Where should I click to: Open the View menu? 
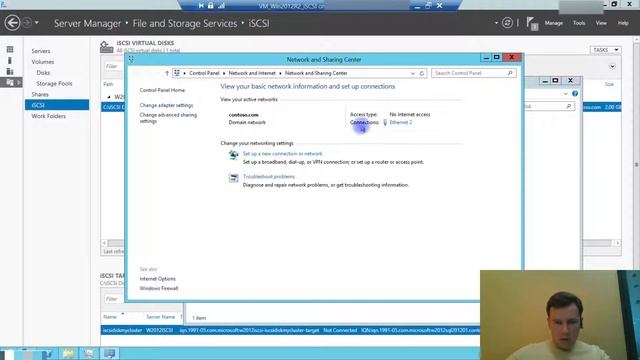click(601, 23)
